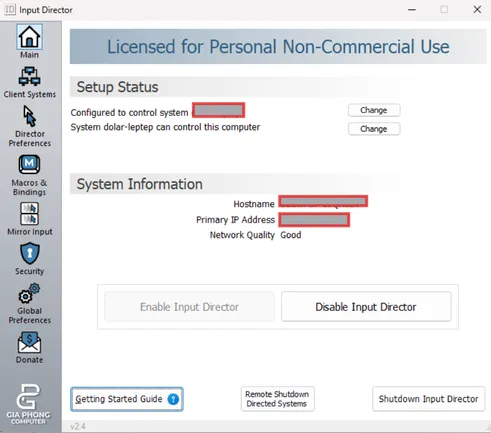This screenshot has height=433, width=491.
Task: Open the Client Systems network icon
Action: coord(29,76)
